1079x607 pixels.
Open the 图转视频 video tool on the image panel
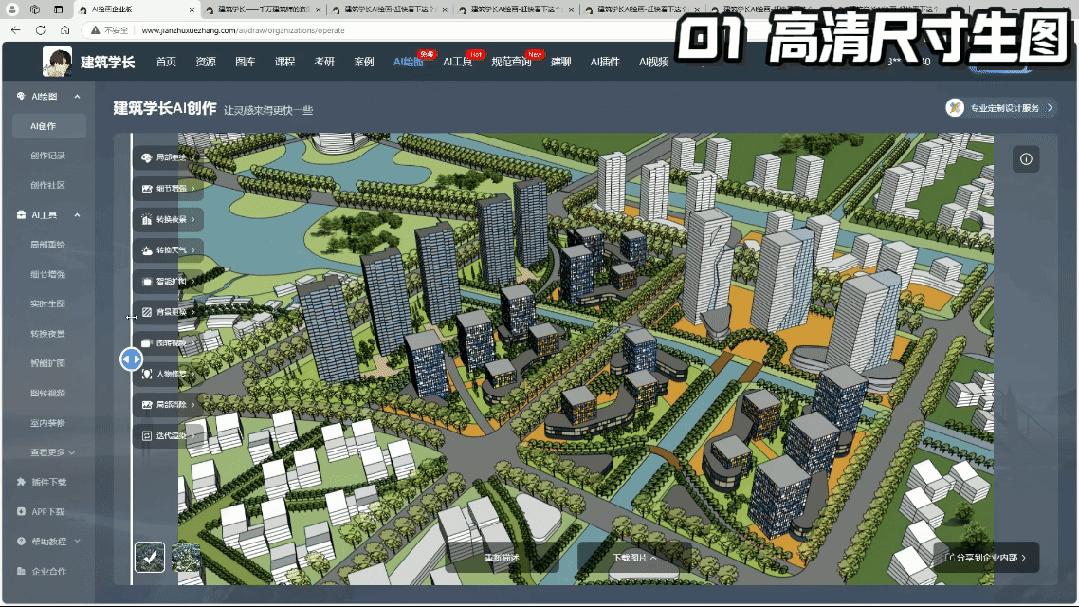[169, 343]
